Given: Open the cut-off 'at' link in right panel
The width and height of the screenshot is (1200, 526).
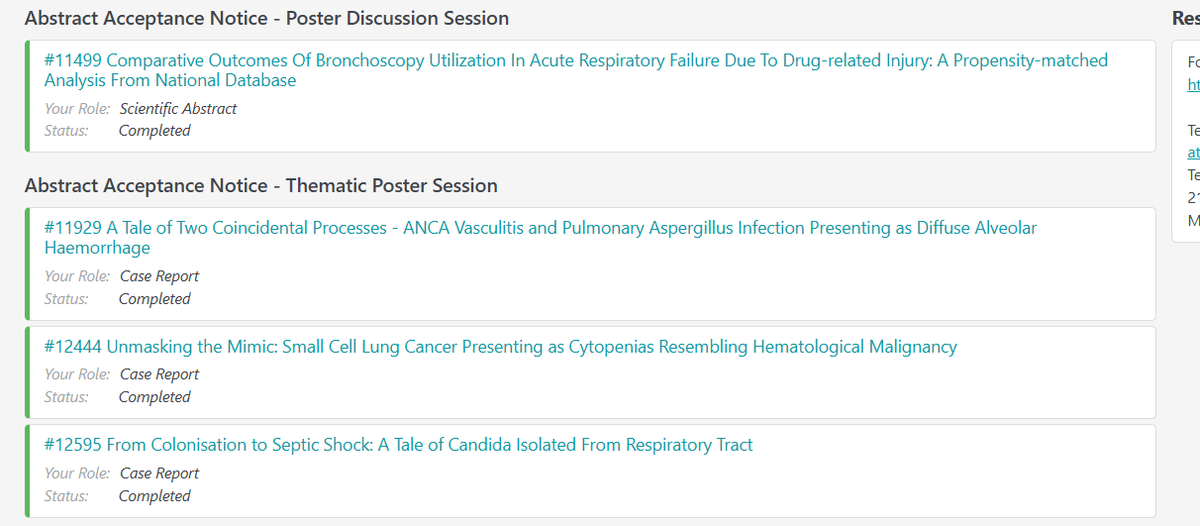Looking at the screenshot, I should pyautogui.click(x=1193, y=153).
